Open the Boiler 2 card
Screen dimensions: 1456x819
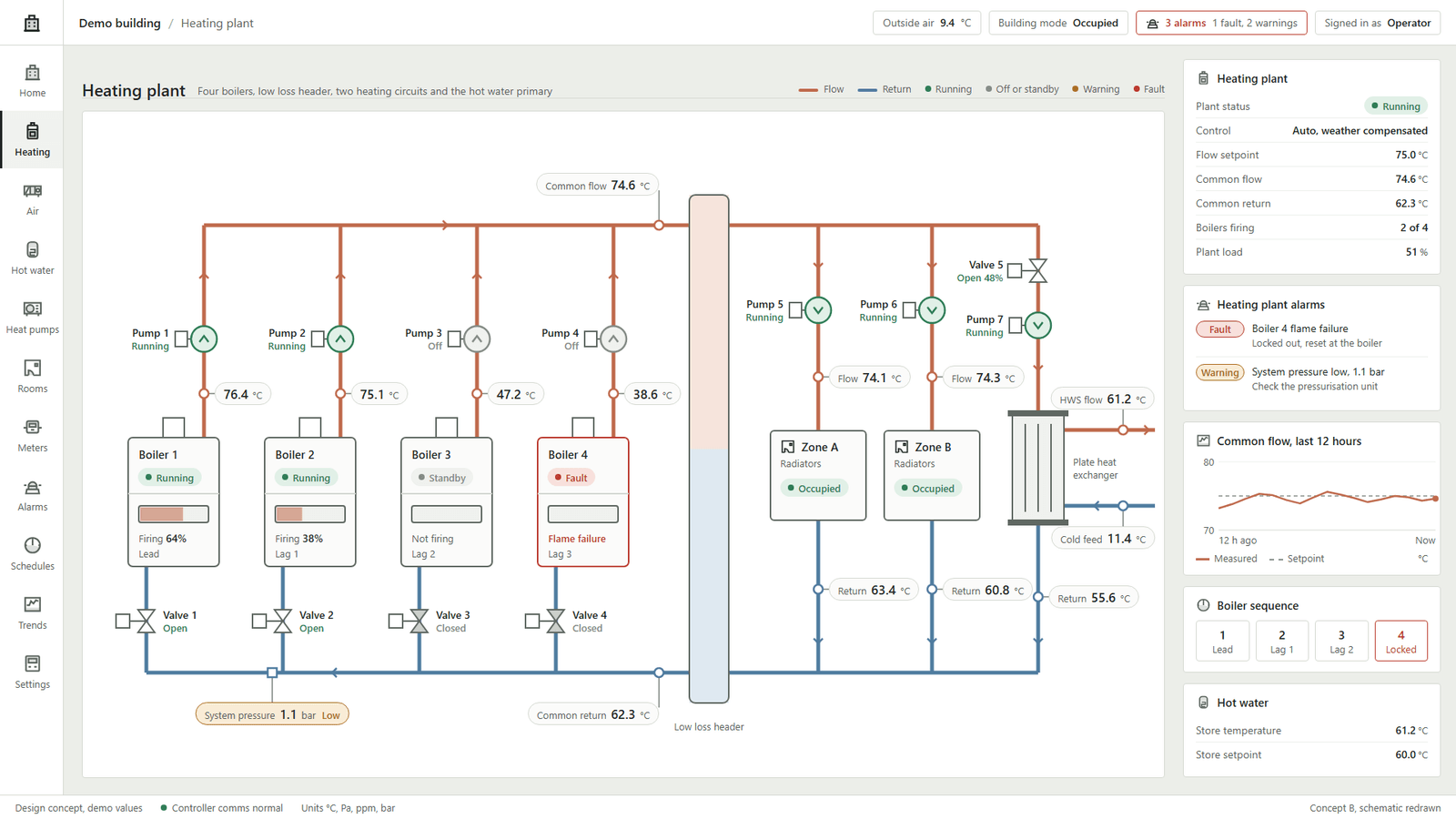[310, 502]
